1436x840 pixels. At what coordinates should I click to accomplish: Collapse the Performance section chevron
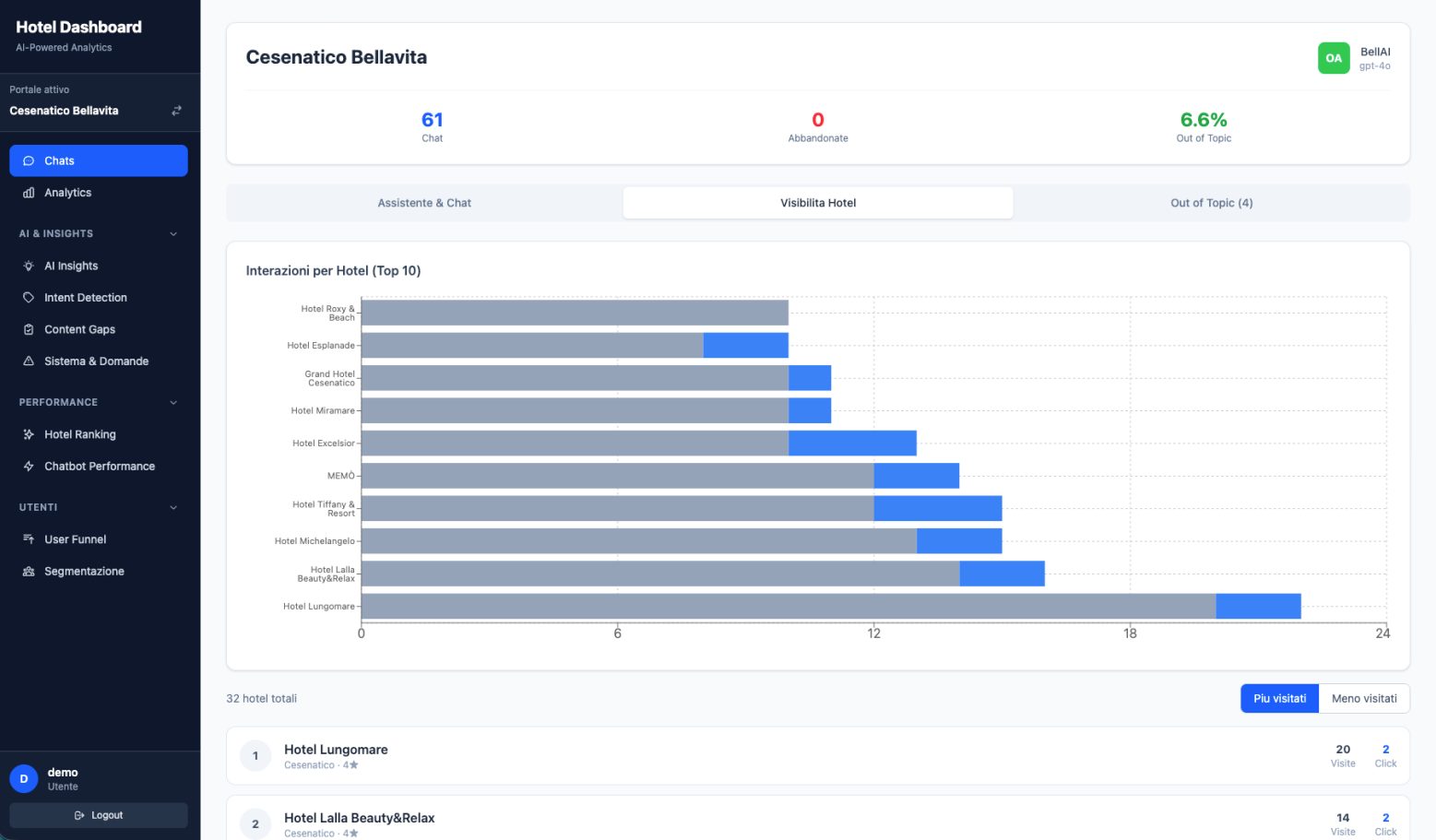(173, 403)
